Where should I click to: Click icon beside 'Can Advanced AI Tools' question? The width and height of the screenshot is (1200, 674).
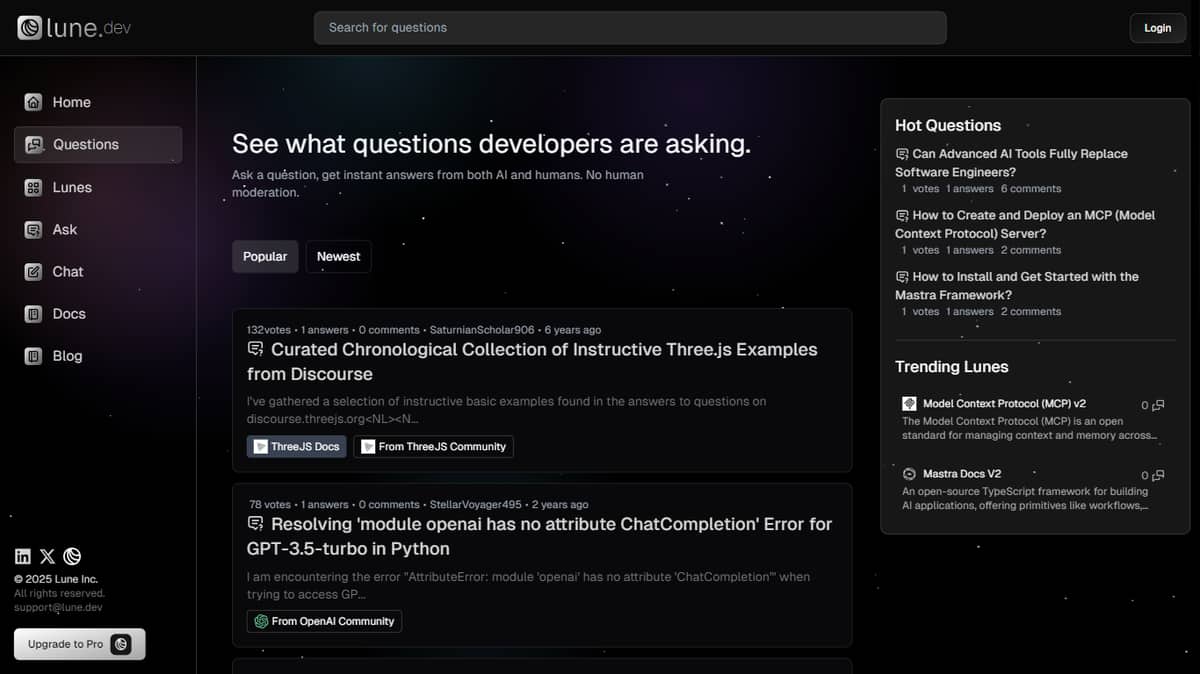(902, 154)
